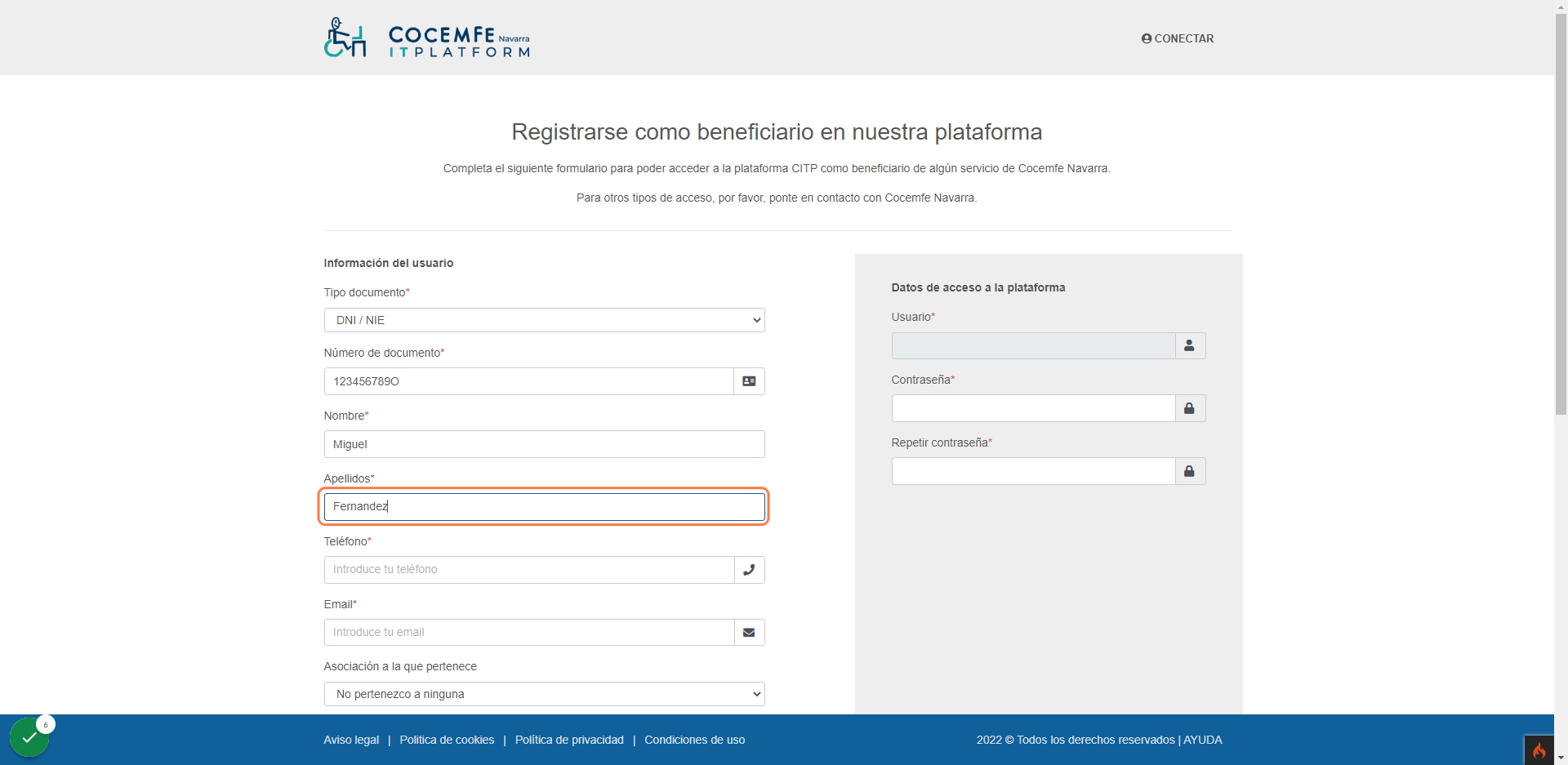
Task: Focus the Repetir contraseña field
Action: click(1033, 471)
